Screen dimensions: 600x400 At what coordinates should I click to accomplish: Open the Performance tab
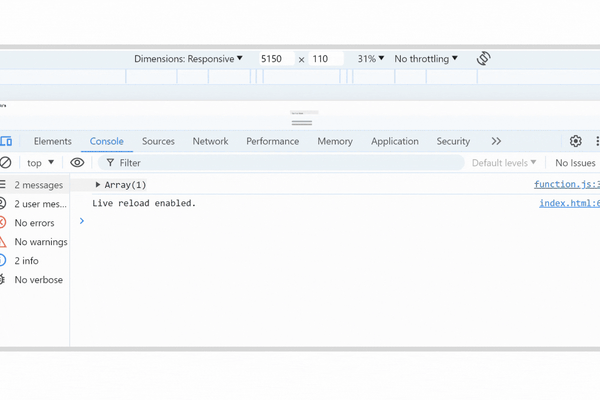[x=272, y=141]
